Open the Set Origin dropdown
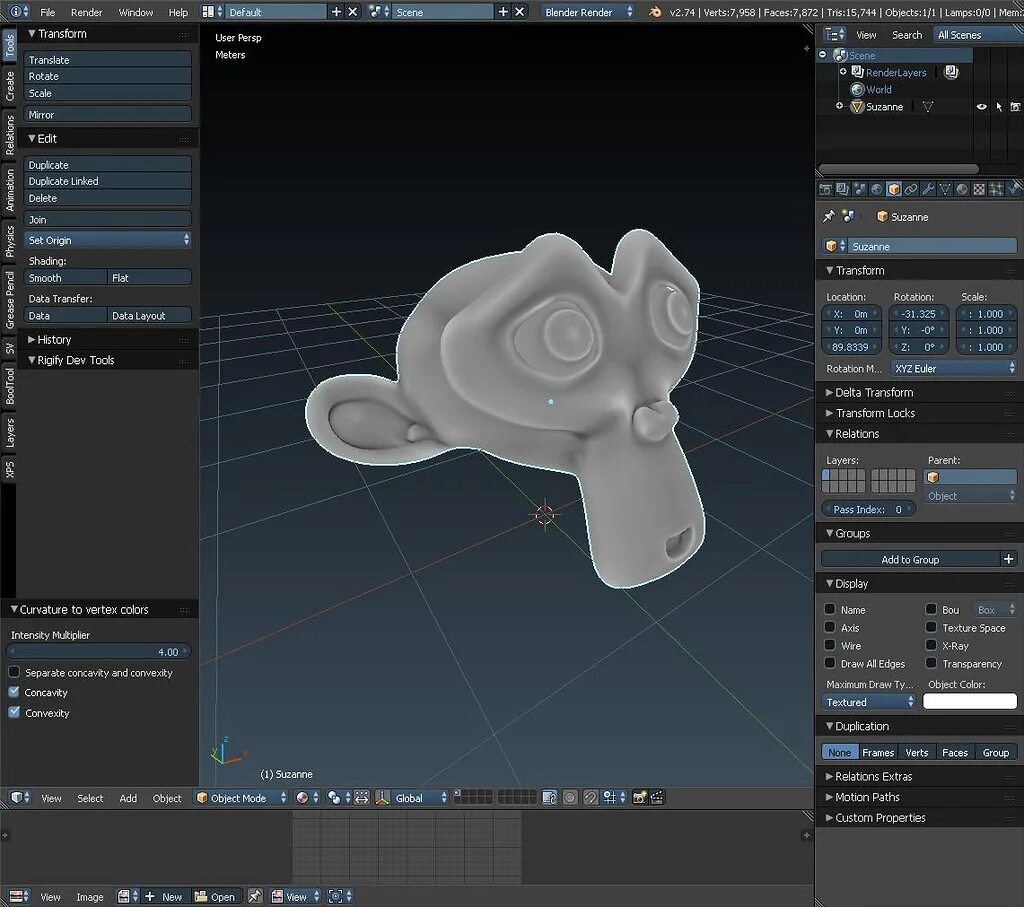Image resolution: width=1024 pixels, height=907 pixels. pos(108,240)
